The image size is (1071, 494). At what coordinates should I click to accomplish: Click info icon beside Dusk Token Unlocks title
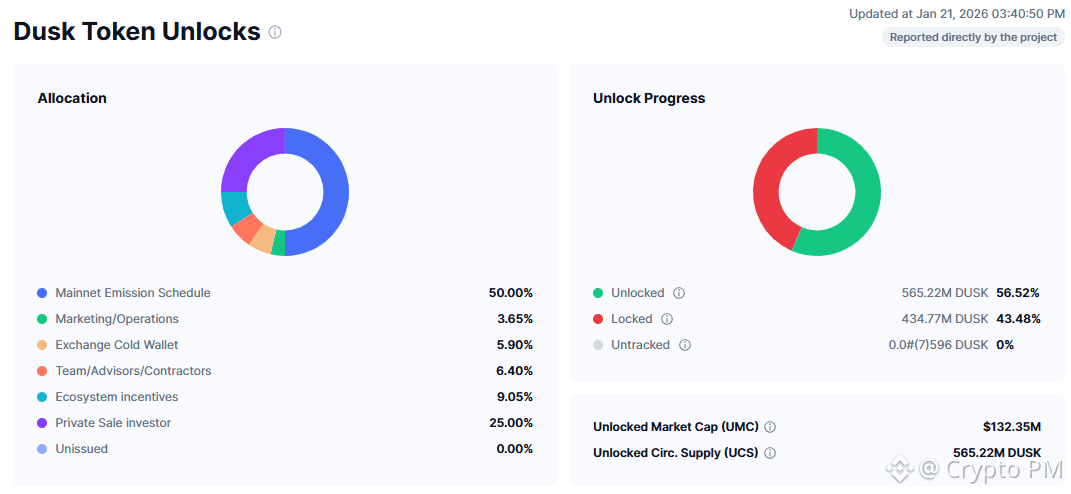pos(275,32)
